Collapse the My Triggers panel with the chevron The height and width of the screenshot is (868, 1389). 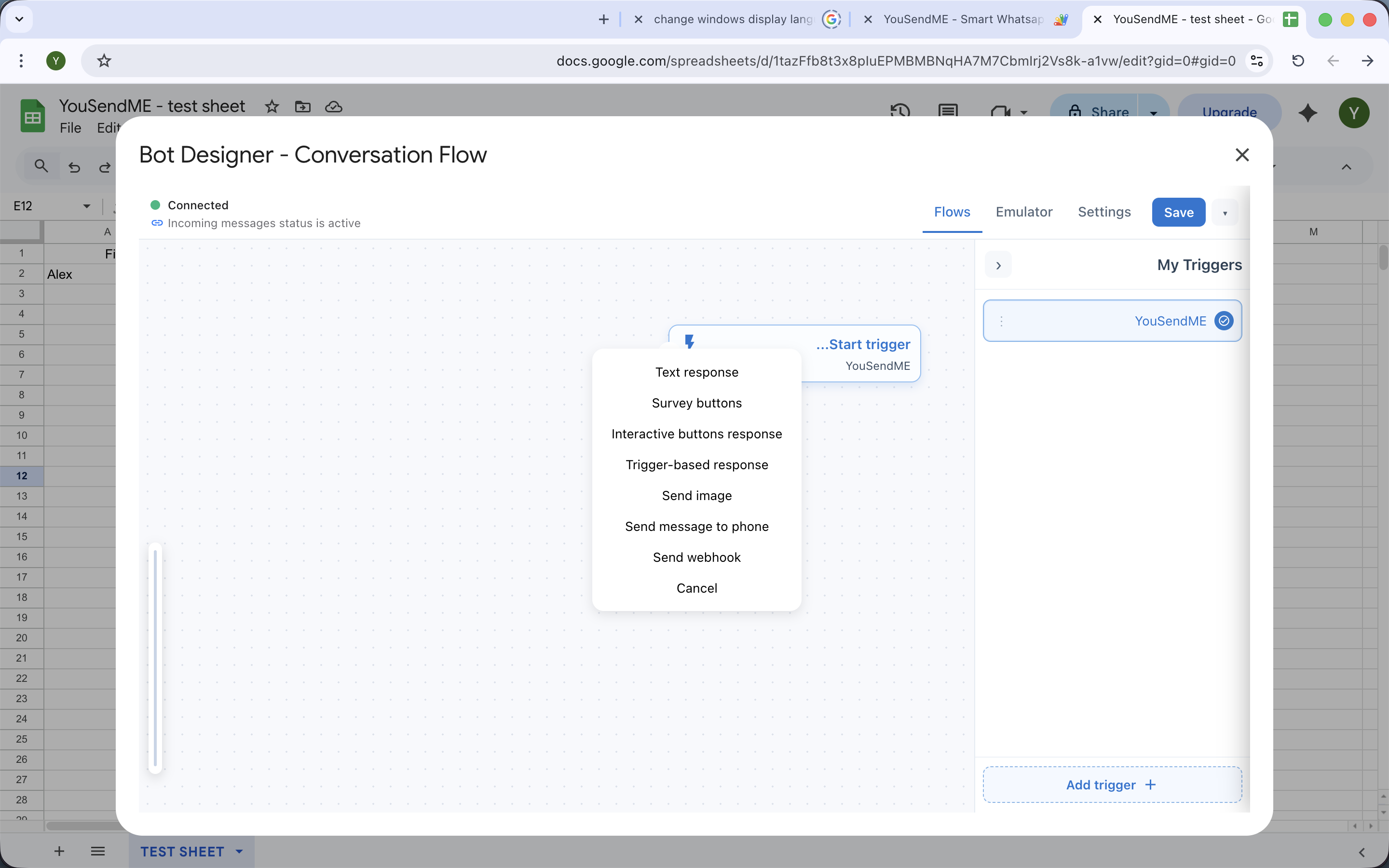998,265
